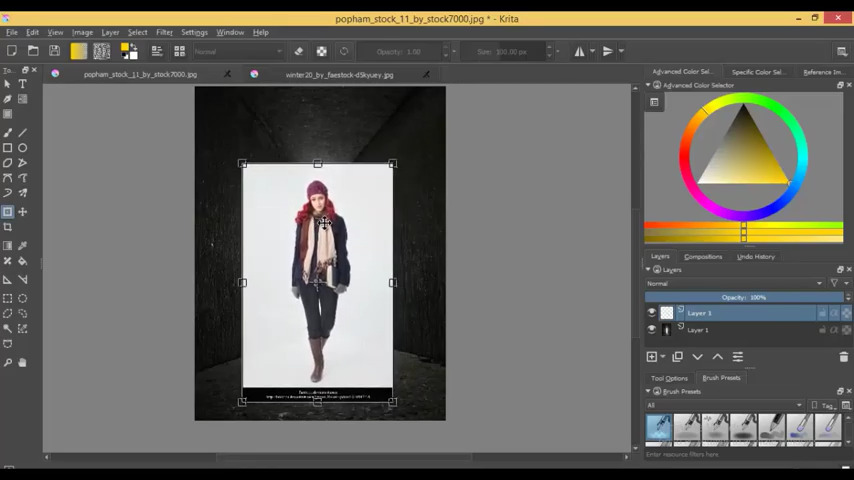The image size is (854, 480).
Task: Click the Save document icon
Action: click(54, 51)
